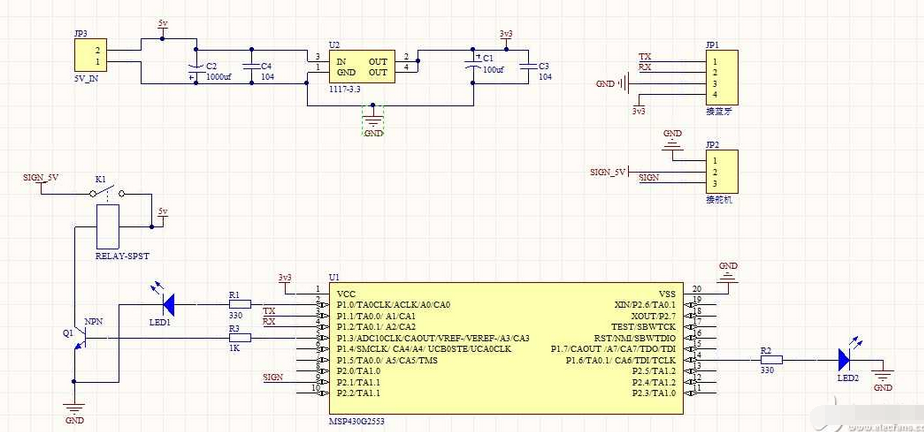Select the C1 polarized capacitor symbol

(474, 64)
